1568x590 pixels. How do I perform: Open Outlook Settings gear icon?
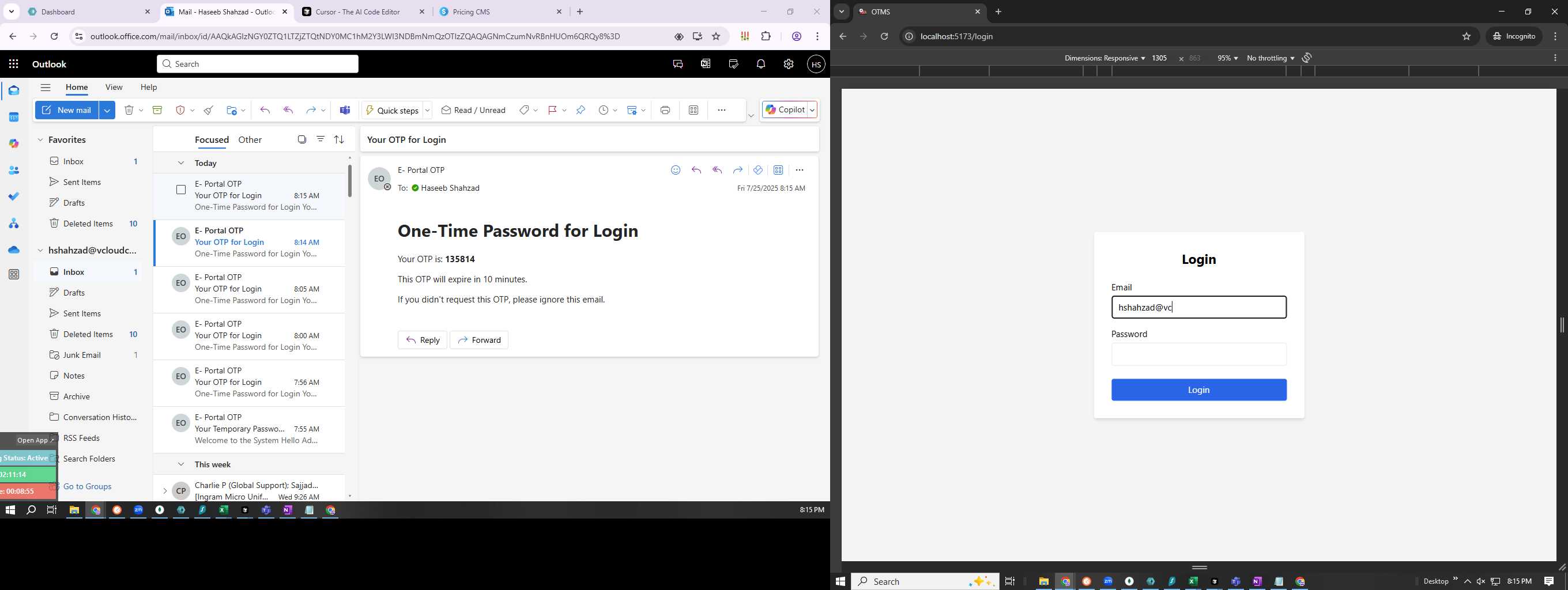[788, 64]
